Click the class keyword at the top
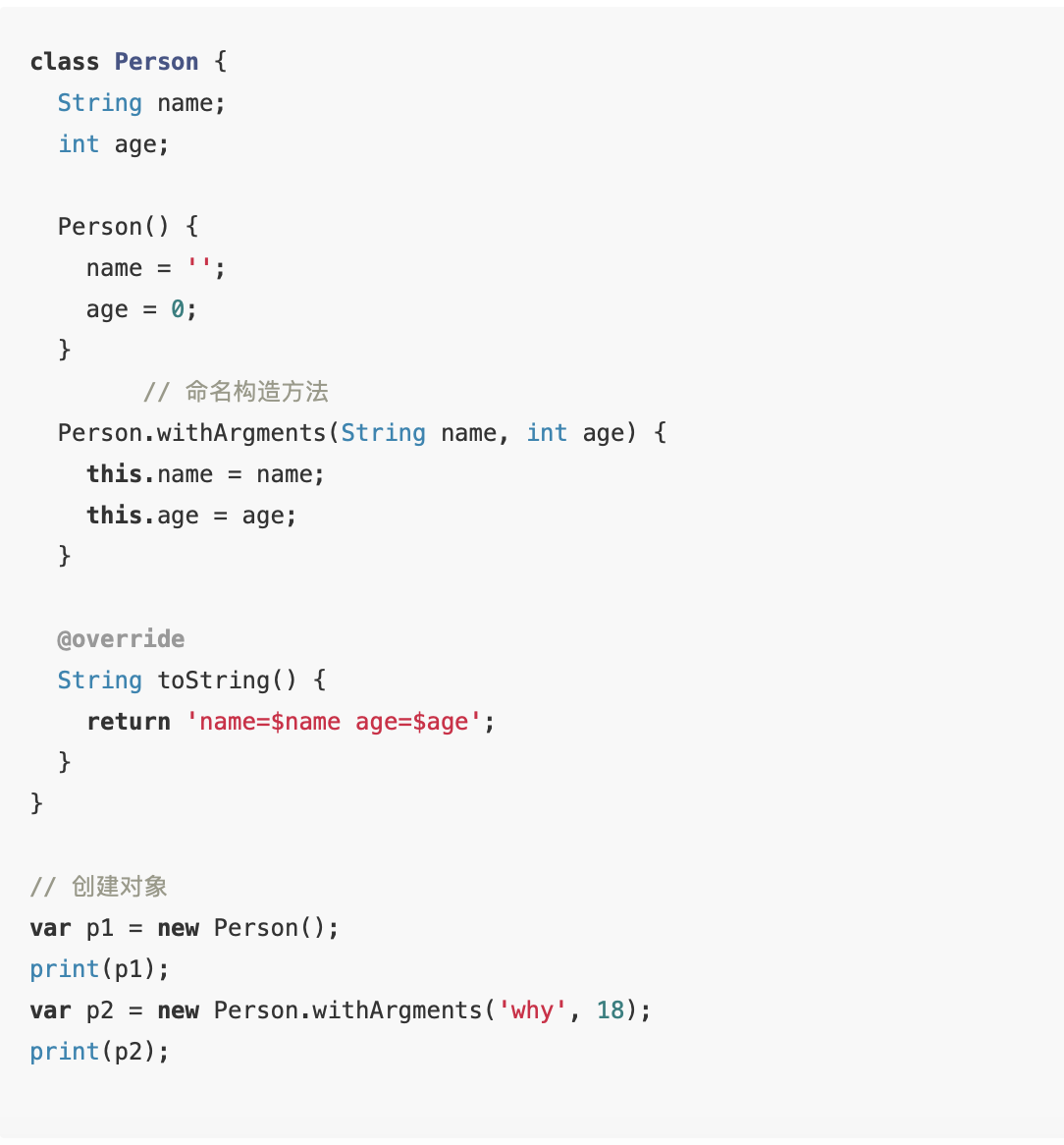This screenshot has width=1064, height=1145. (64, 62)
